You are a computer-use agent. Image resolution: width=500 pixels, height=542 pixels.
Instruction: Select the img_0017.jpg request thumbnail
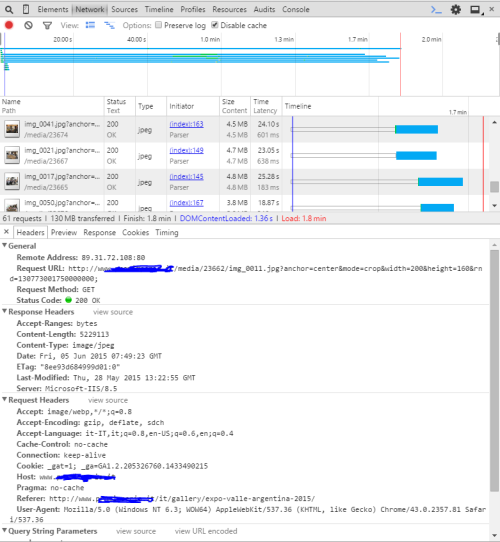12,181
